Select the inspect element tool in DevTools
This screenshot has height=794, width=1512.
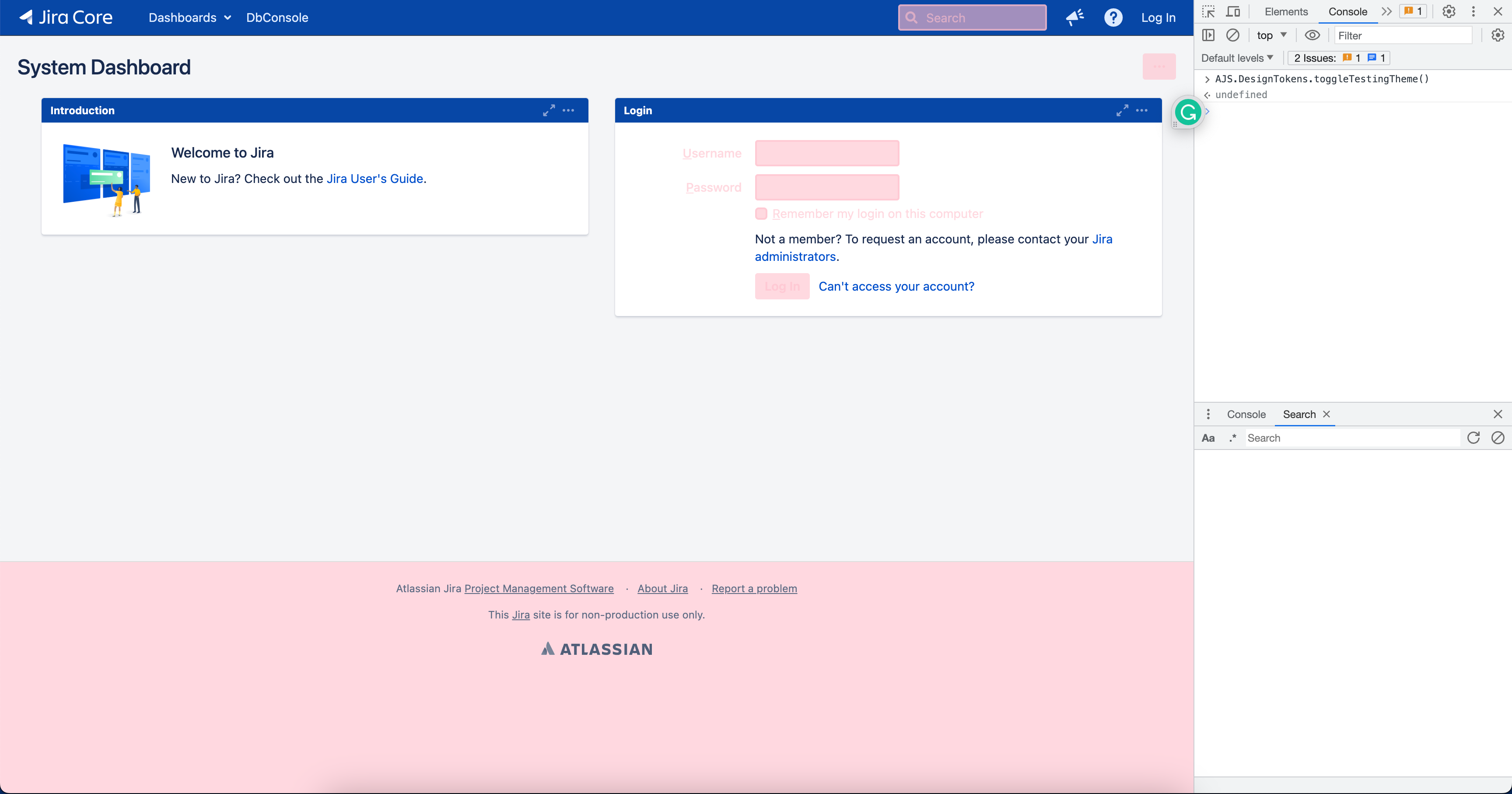tap(1209, 11)
